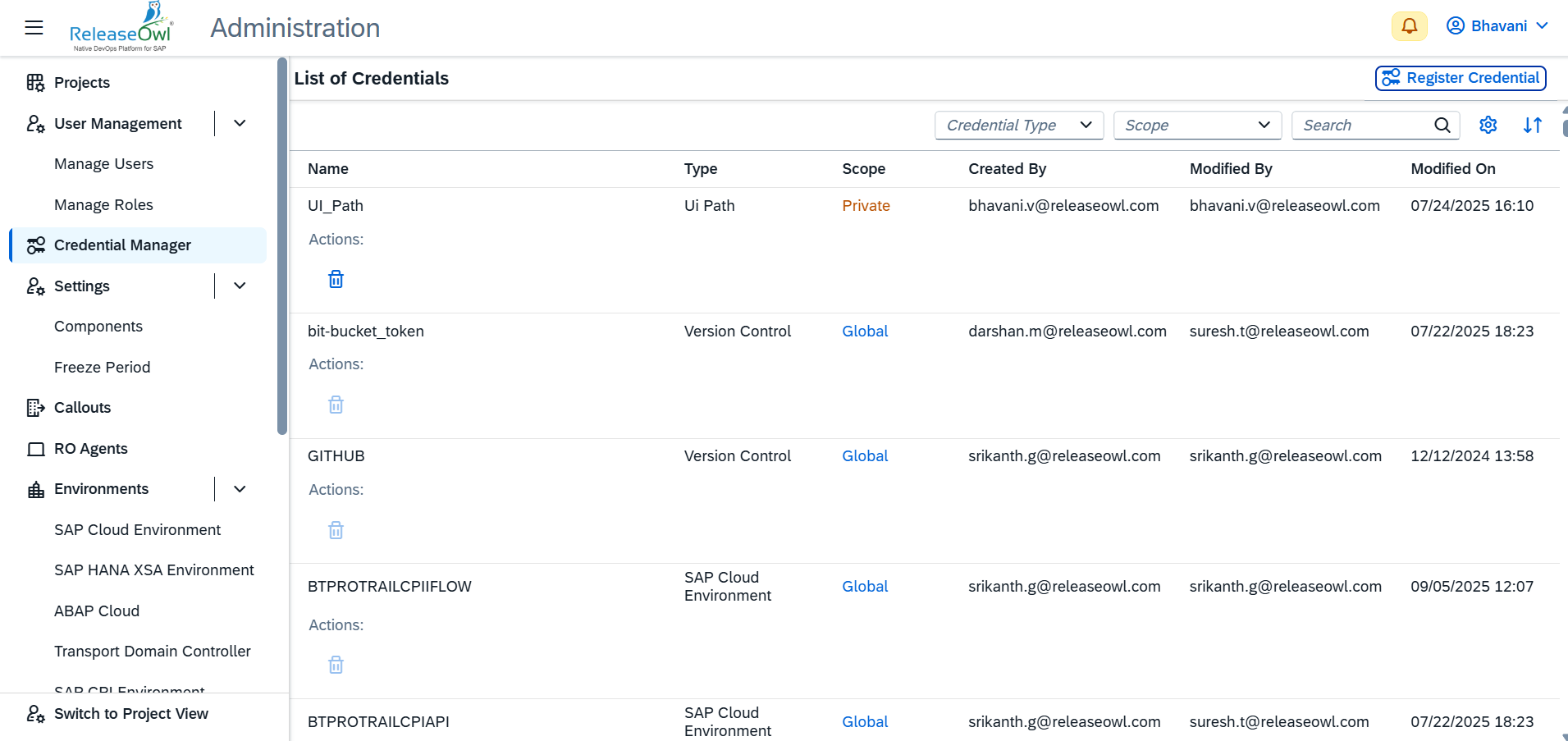Click trash icon for bit-bucket_token
The width and height of the screenshot is (1568, 741).
336,405
